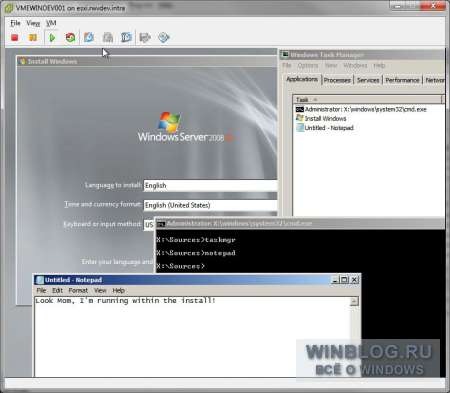The width and height of the screenshot is (450, 393).
Task: Click Notepad icon in task list
Action: [300, 128]
